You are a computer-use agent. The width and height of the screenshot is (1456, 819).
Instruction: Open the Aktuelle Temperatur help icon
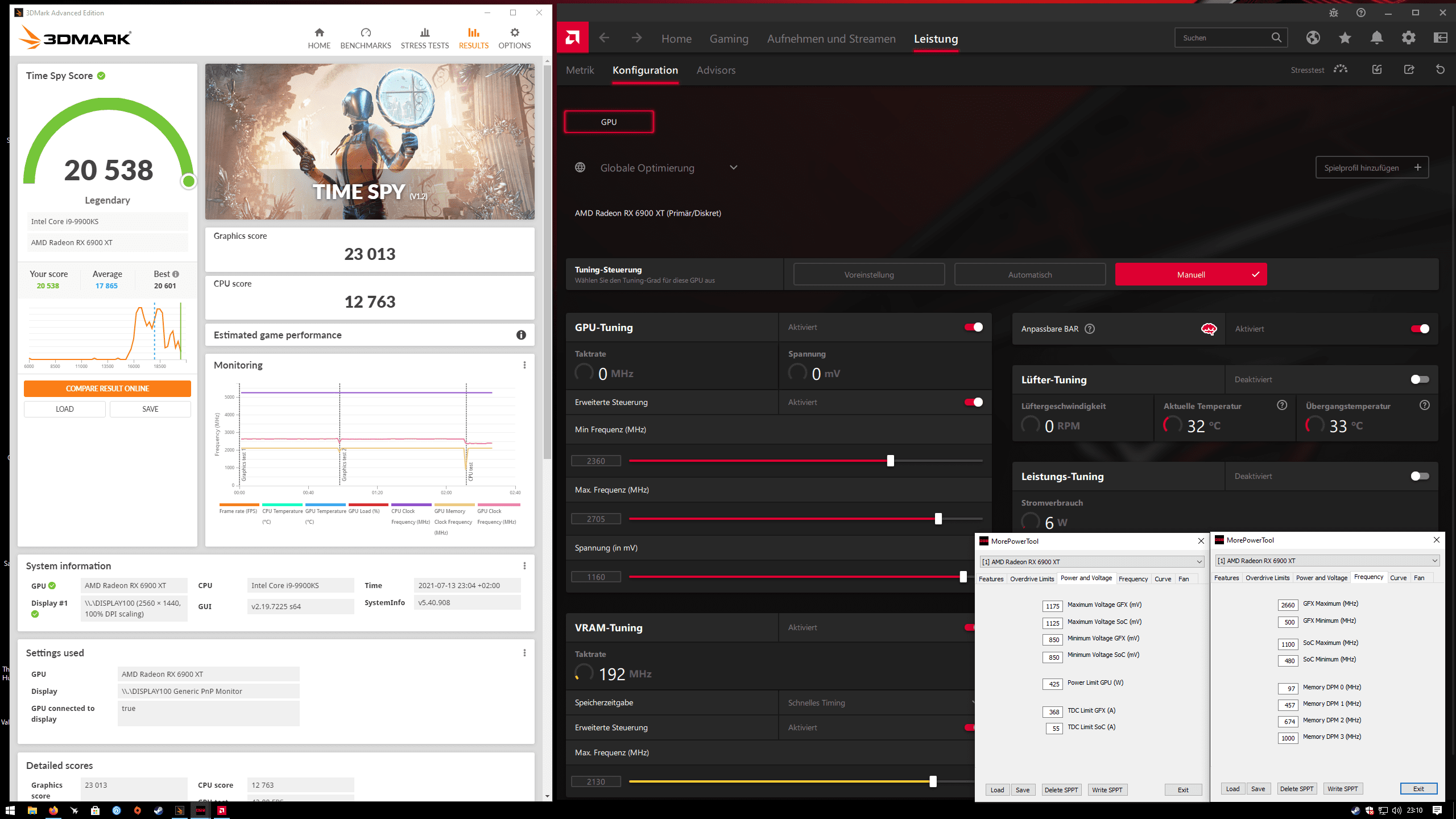pyautogui.click(x=1282, y=405)
